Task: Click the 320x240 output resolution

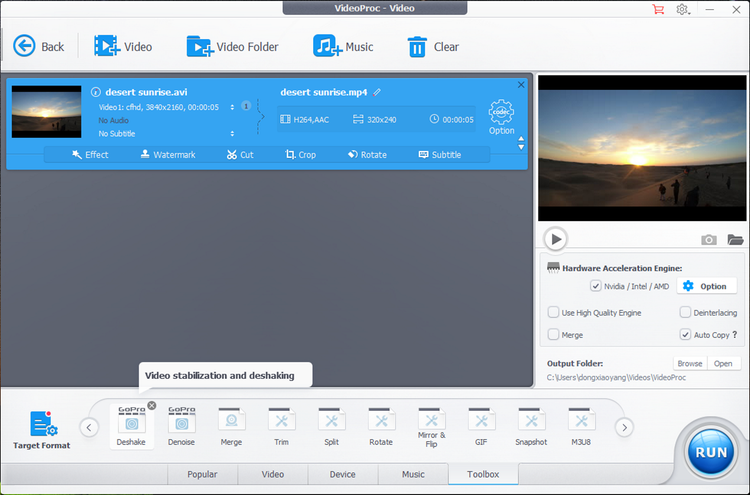Action: (375, 120)
